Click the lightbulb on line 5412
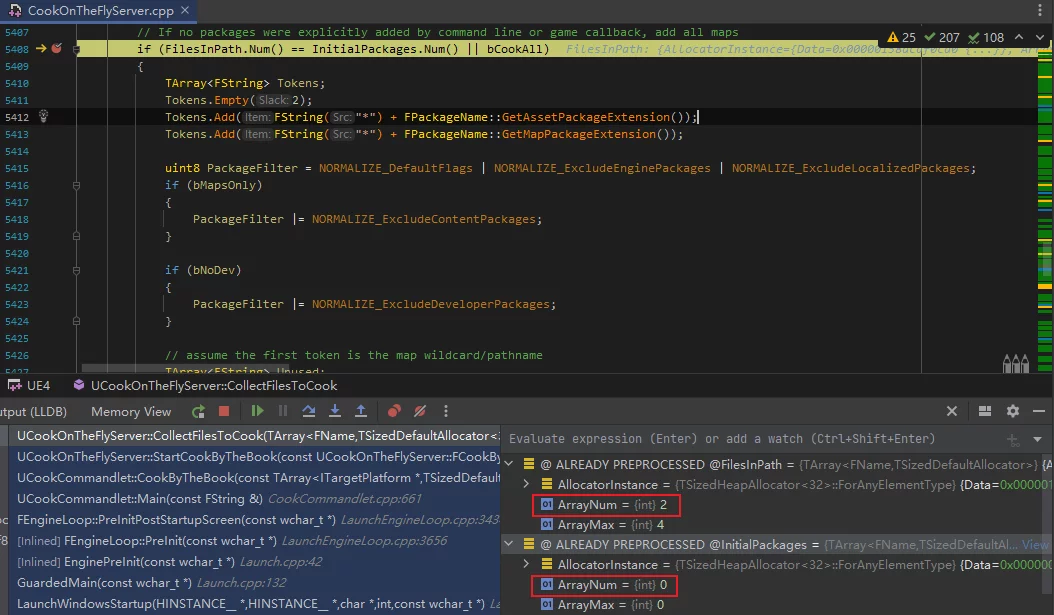The image size is (1054, 615). coord(43,117)
